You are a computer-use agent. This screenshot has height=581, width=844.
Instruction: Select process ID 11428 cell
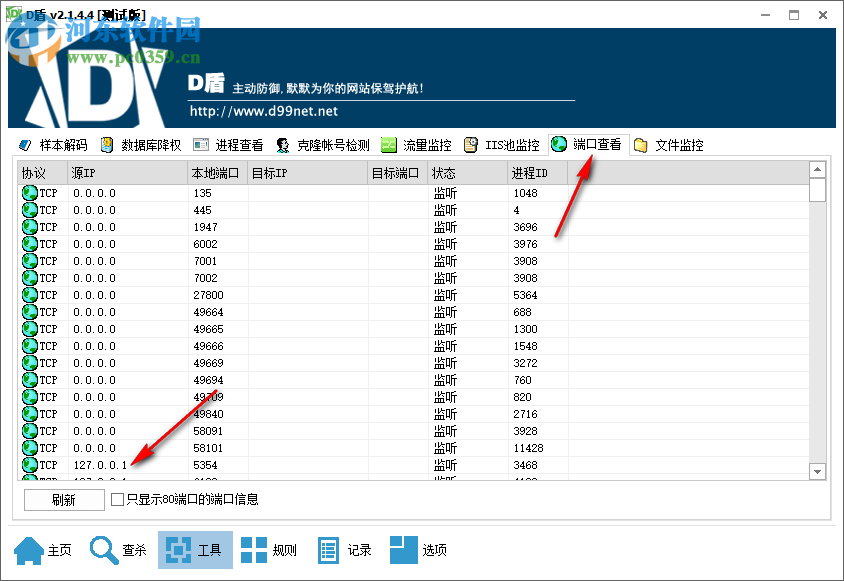pyautogui.click(x=528, y=448)
